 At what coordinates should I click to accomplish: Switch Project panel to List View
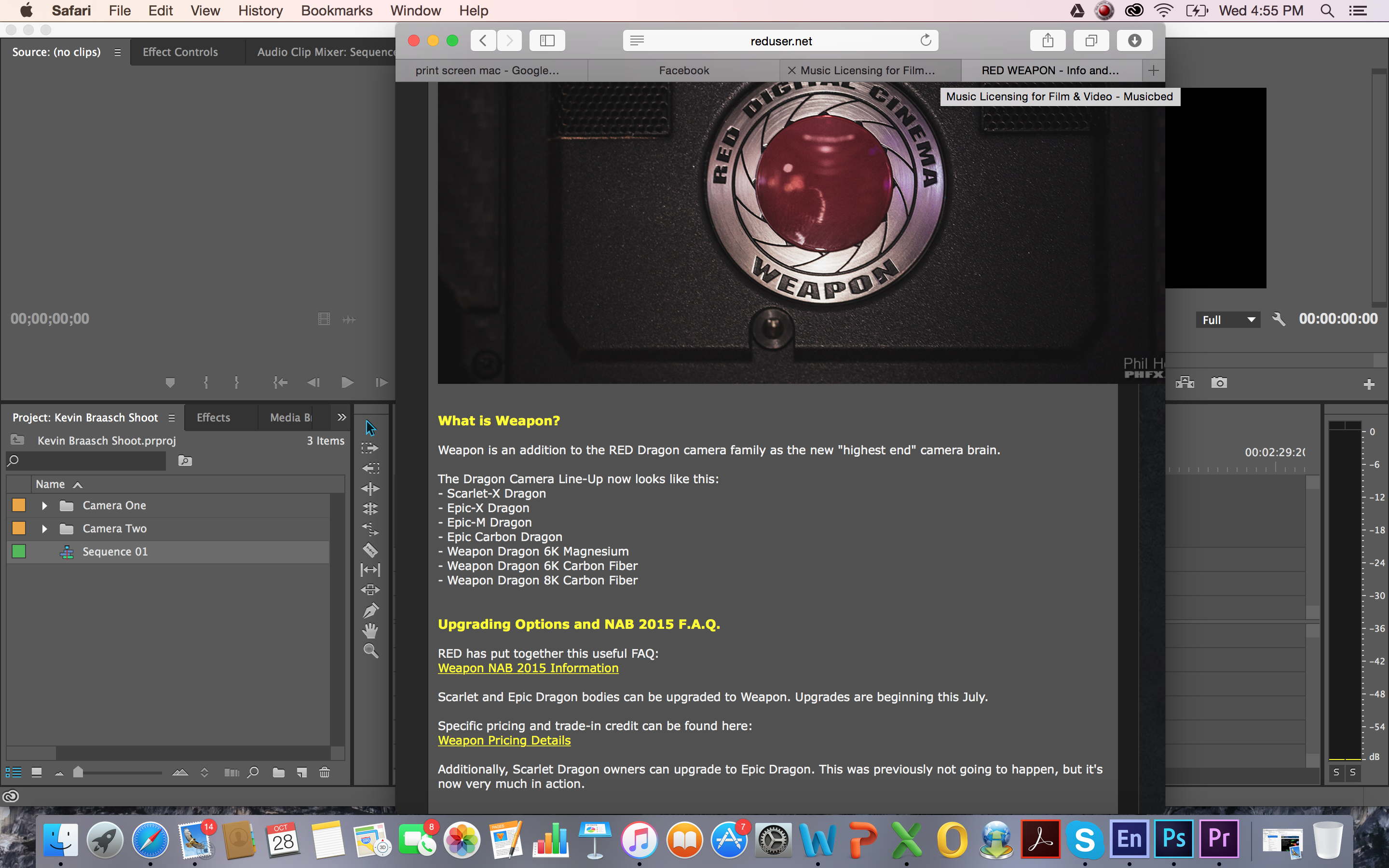(x=13, y=772)
